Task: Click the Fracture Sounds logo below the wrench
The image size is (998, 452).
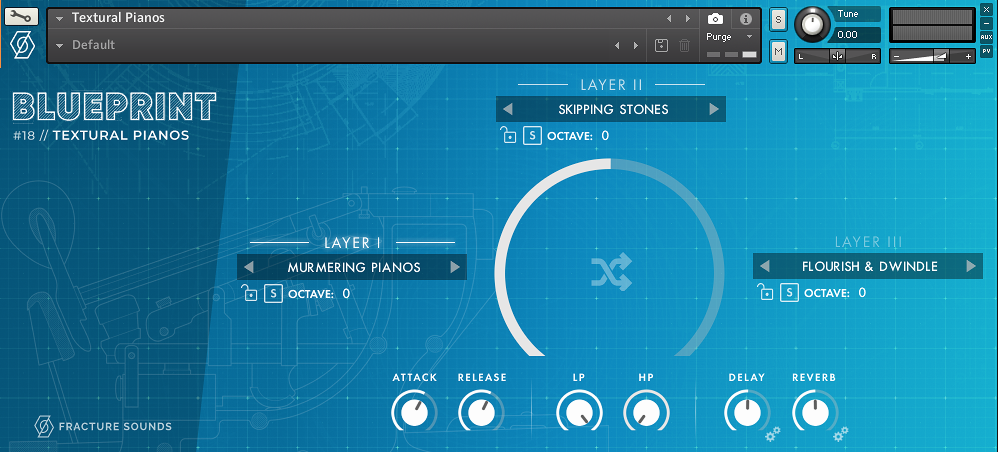Action: click(22, 46)
